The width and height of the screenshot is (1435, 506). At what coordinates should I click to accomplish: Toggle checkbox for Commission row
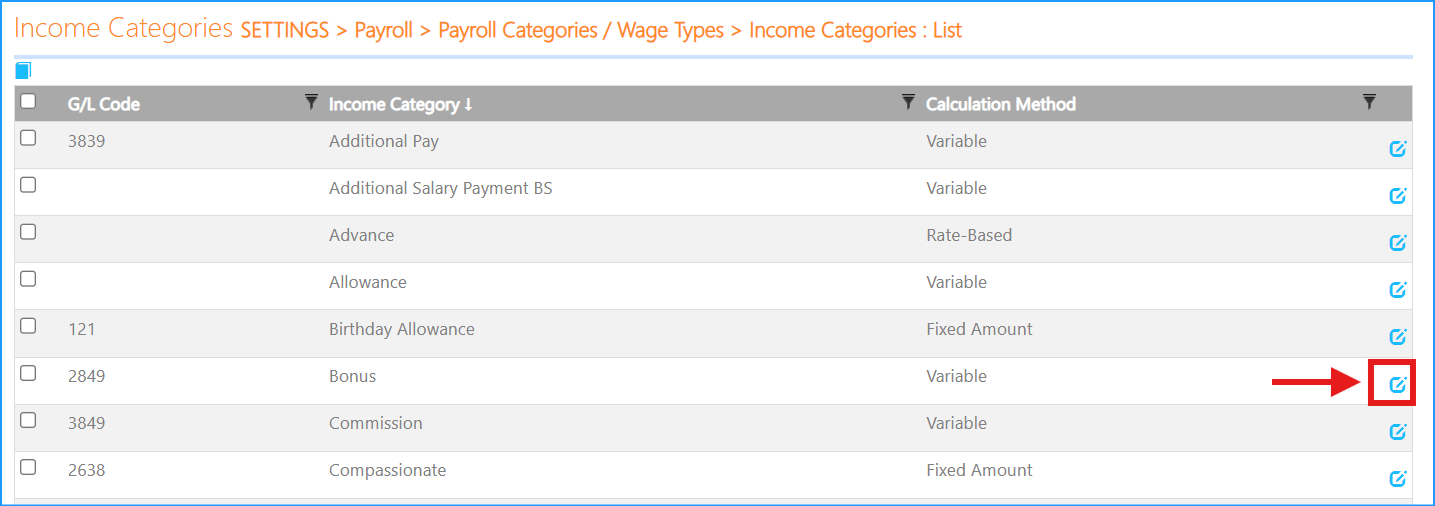28,420
